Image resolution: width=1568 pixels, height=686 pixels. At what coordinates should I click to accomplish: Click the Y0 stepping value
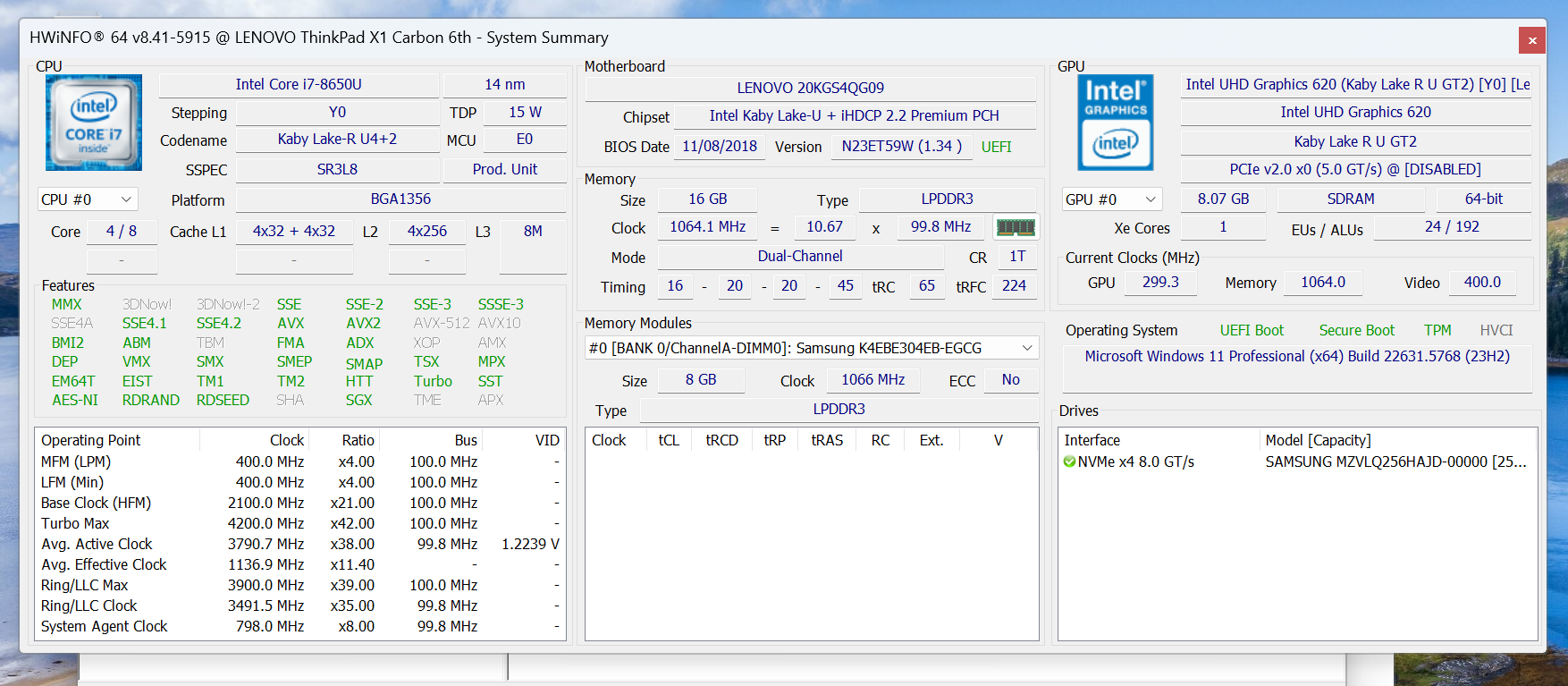pos(337,113)
